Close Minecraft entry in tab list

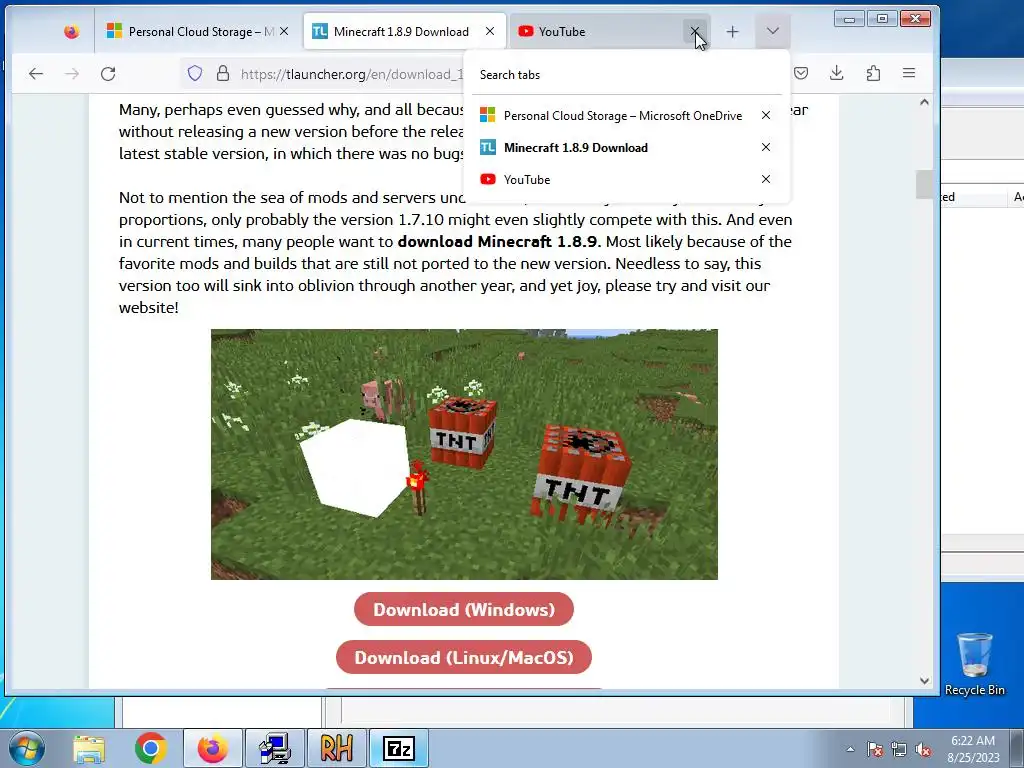[766, 148]
